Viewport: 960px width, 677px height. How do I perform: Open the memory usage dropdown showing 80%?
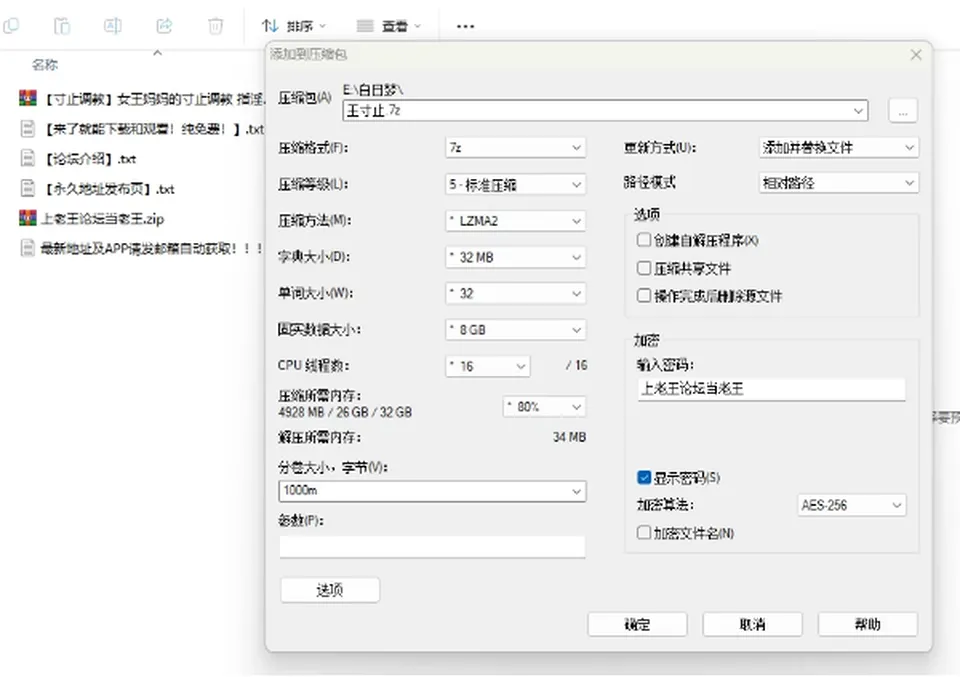click(544, 406)
